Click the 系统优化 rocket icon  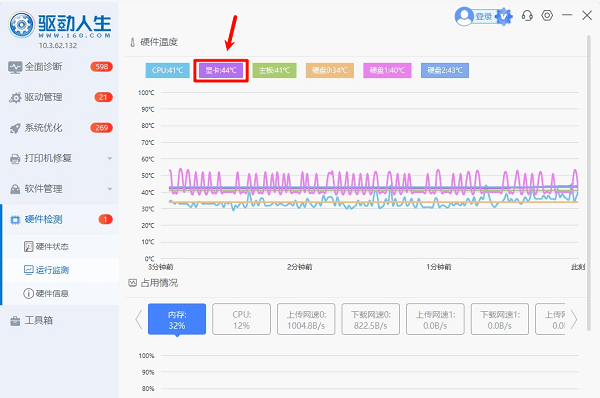(x=15, y=128)
